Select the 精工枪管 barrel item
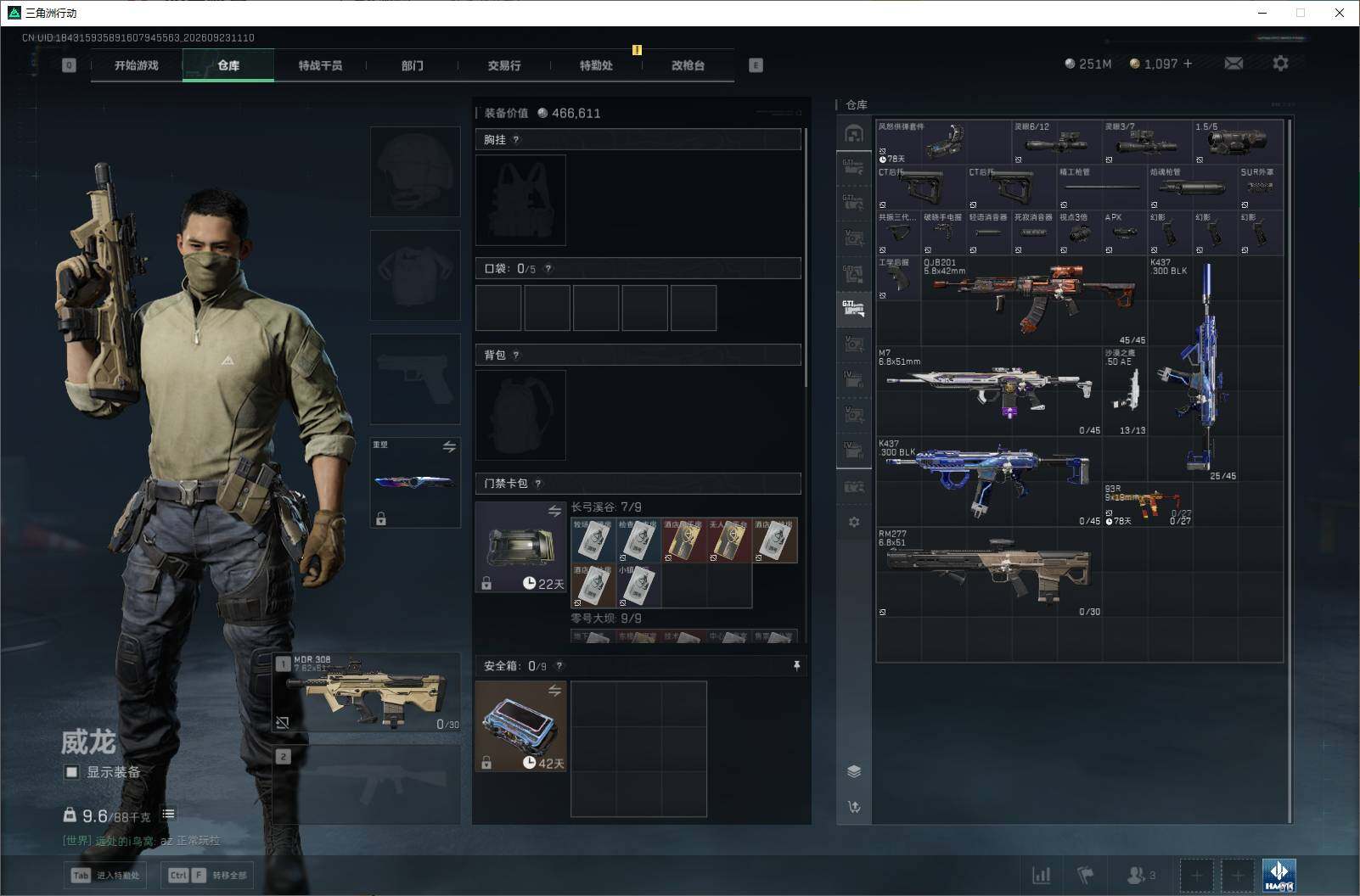This screenshot has height=896, width=1360. point(1102,188)
